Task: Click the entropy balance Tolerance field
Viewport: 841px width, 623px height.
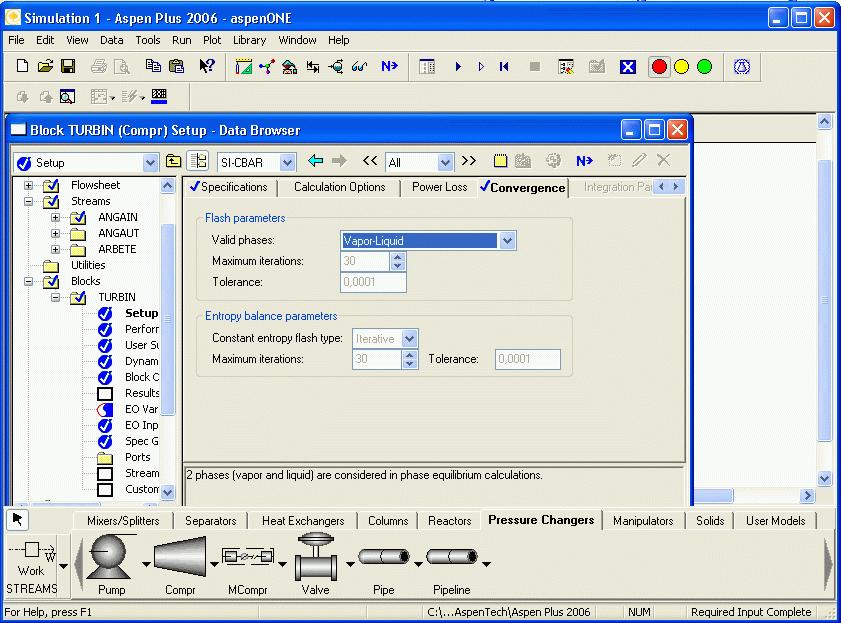Action: [528, 359]
